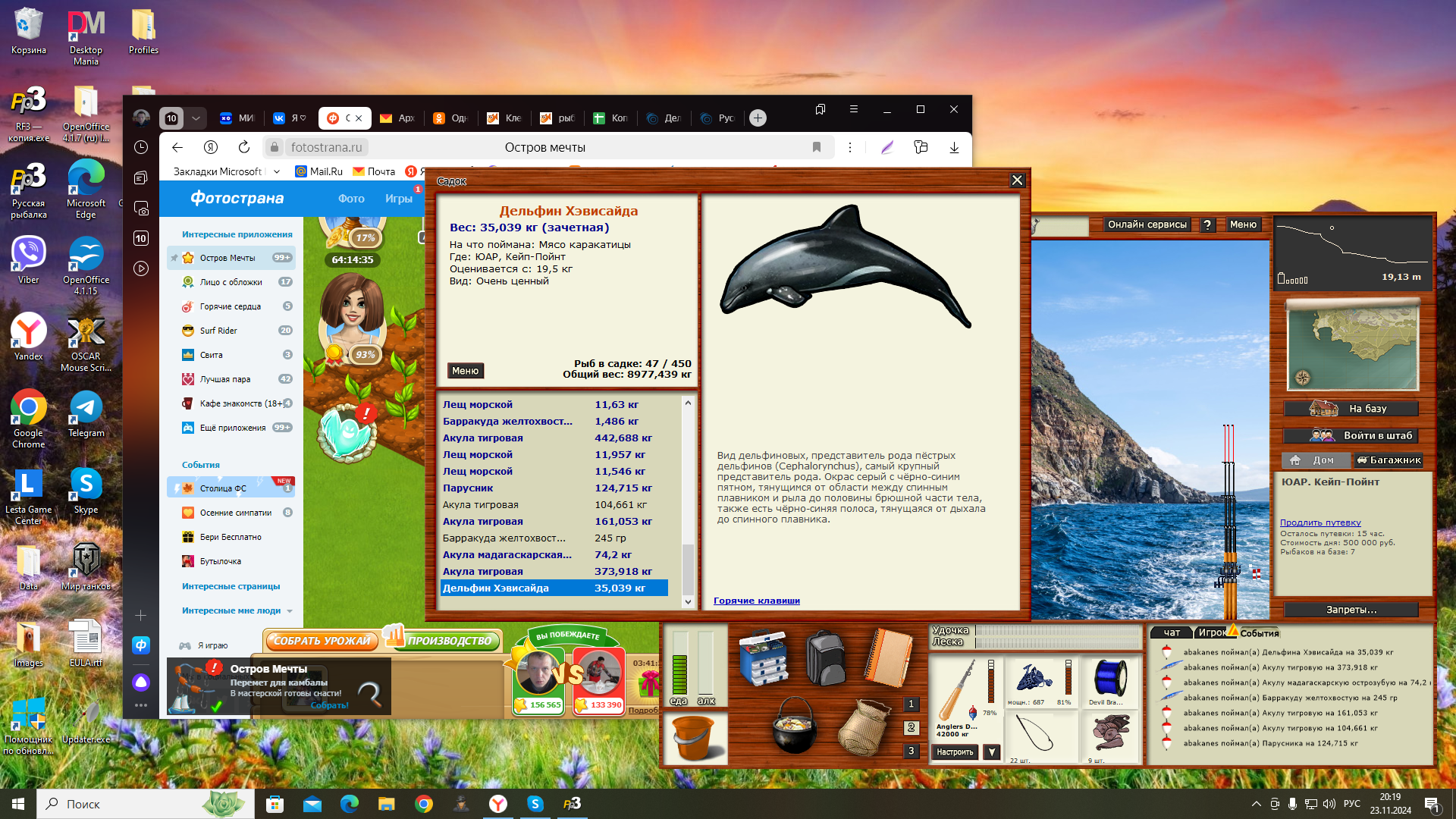Open dropdown arrow beside Настроить
This screenshot has width=1456, height=819.
pos(992,752)
